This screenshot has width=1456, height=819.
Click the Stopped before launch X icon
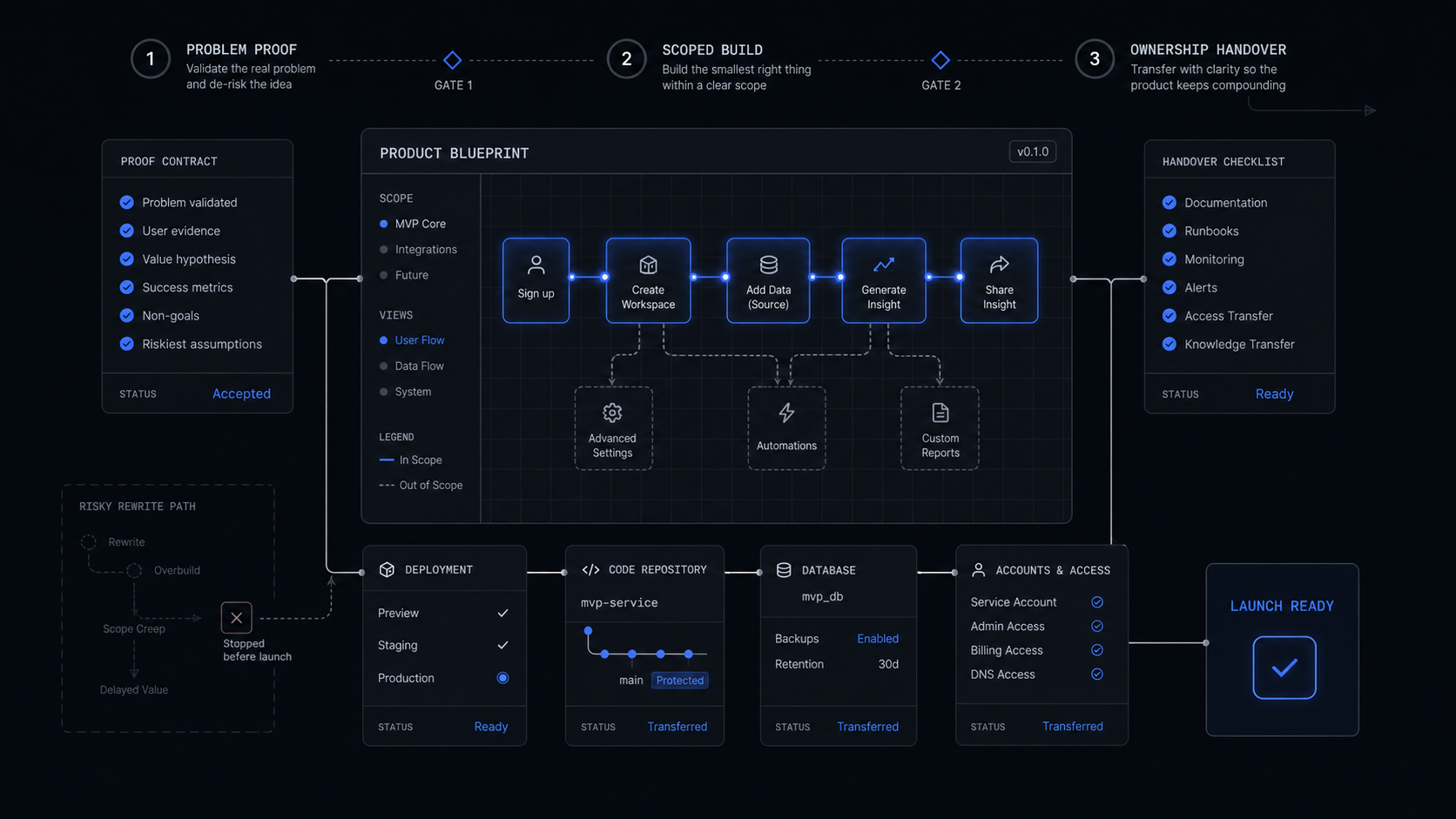pyautogui.click(x=236, y=618)
